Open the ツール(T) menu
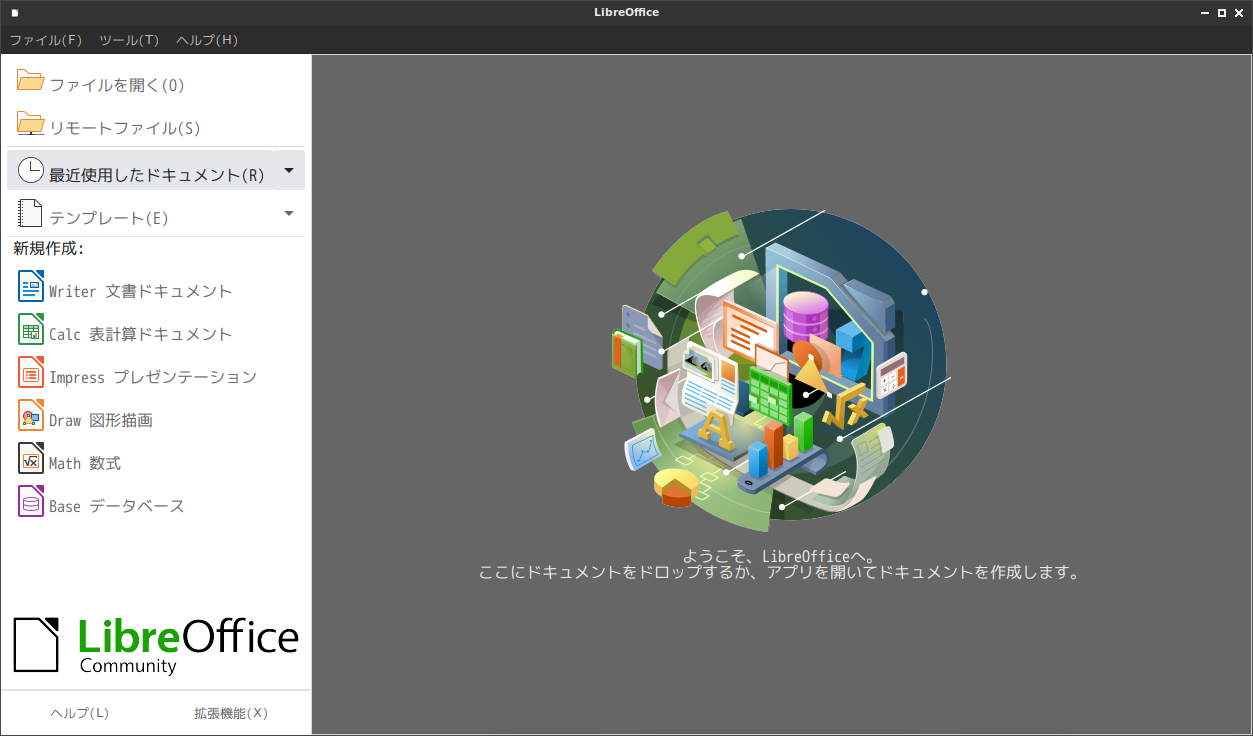The width and height of the screenshot is (1253, 736). 129,40
